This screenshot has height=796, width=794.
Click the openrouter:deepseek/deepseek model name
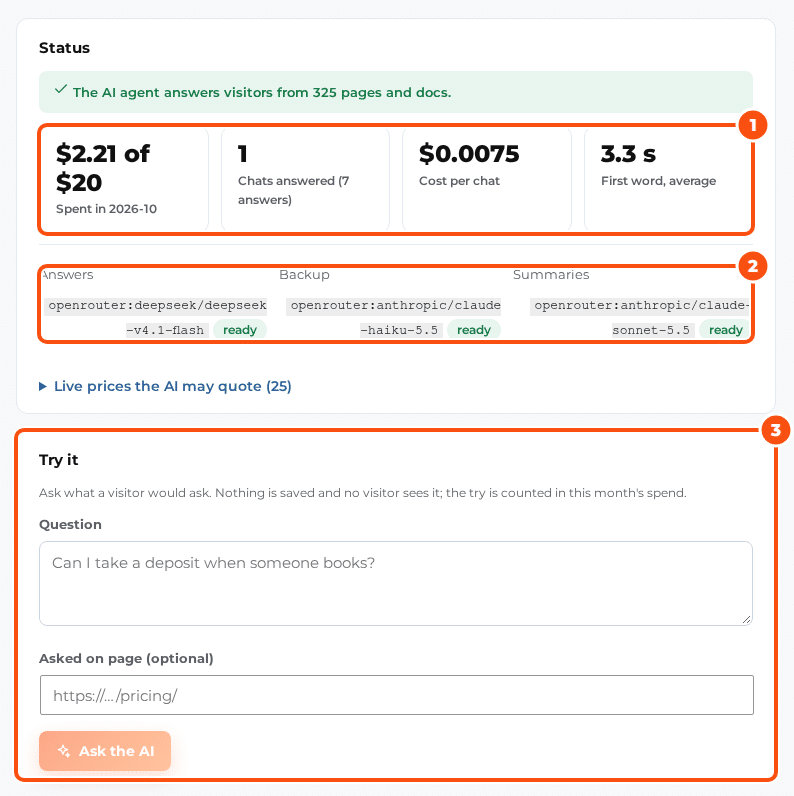[157, 305]
